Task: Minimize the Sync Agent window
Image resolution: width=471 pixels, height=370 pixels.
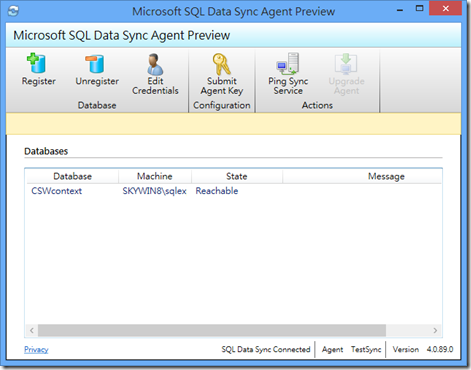Action: (400, 9)
